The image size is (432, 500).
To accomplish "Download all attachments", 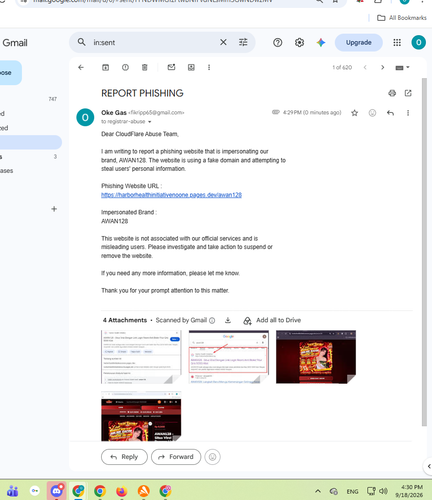I will (228, 320).
